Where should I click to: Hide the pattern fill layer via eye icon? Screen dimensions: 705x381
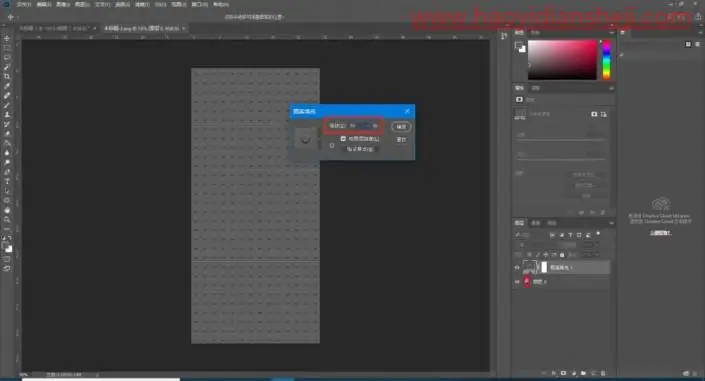[517, 268]
